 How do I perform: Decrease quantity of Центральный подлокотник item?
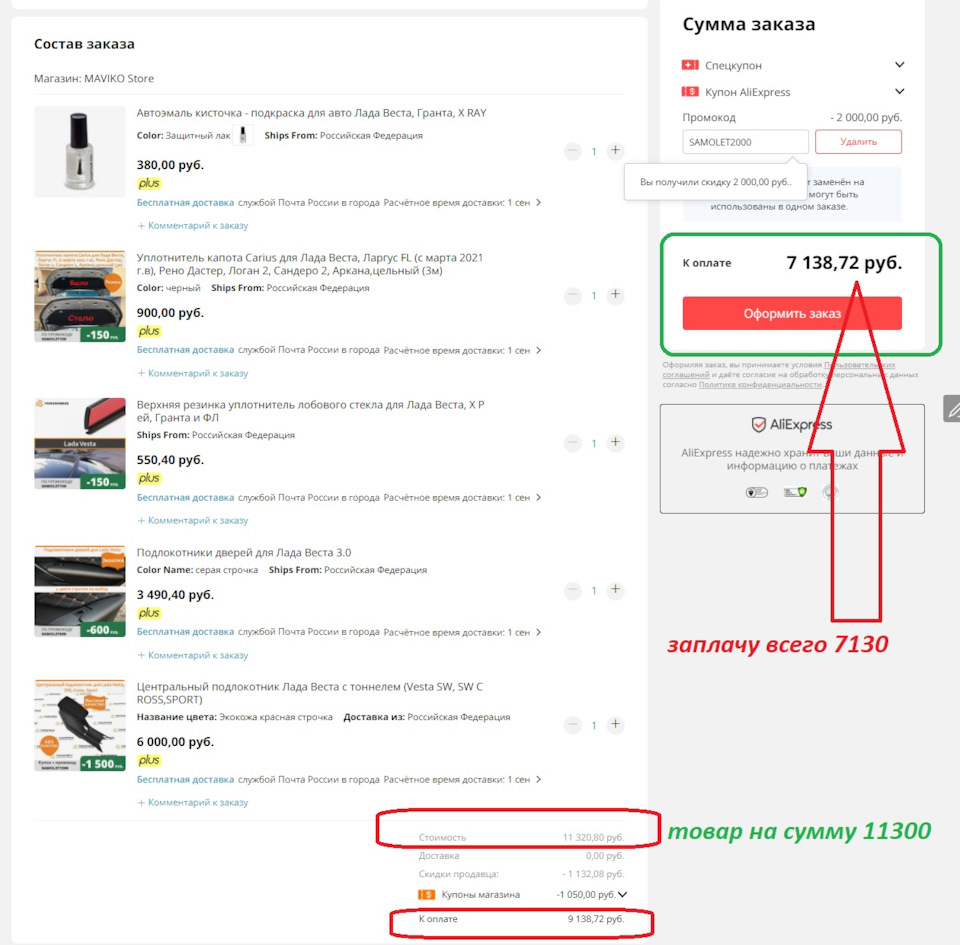573,725
